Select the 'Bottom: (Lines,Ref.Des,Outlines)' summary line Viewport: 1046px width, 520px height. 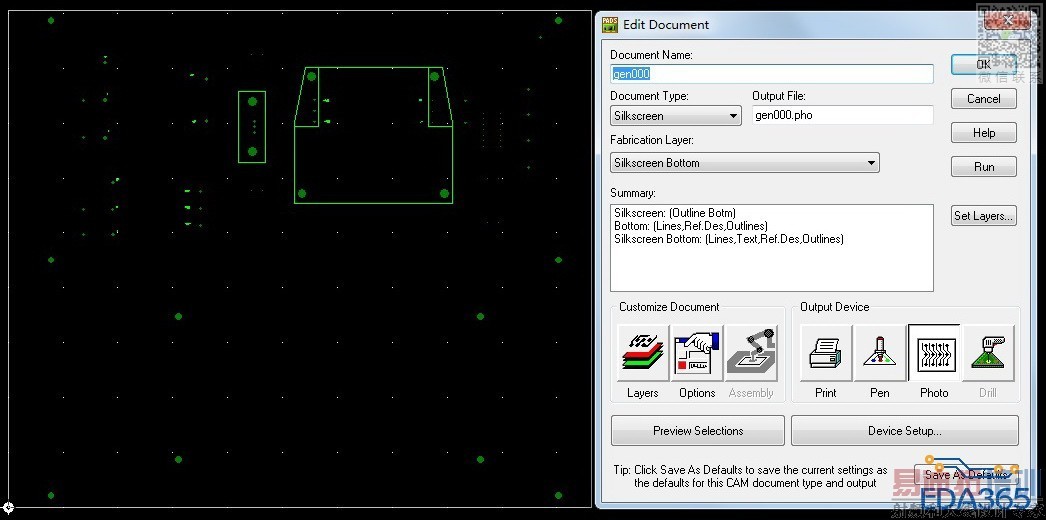691,226
